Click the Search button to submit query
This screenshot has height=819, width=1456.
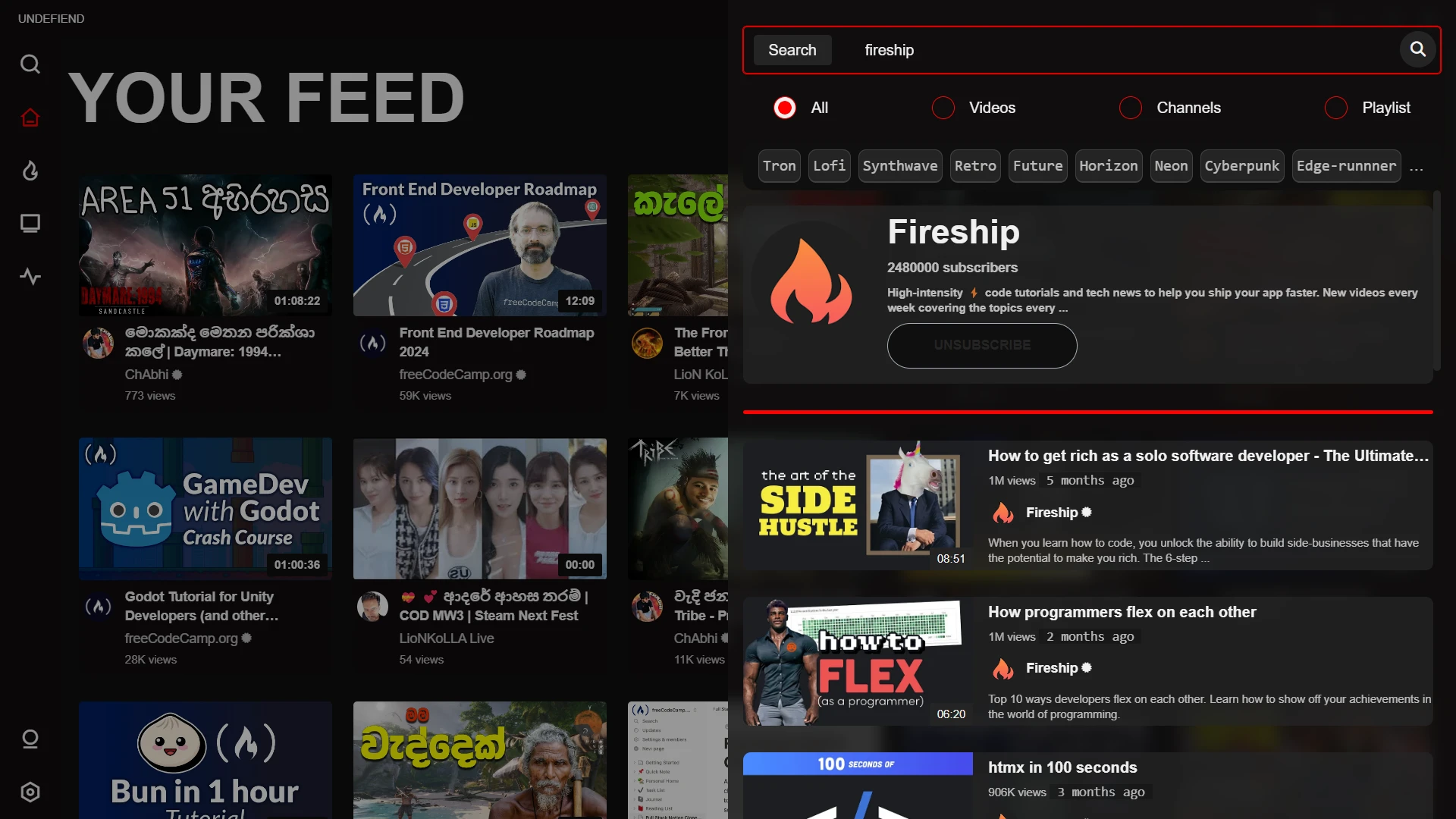pos(791,49)
